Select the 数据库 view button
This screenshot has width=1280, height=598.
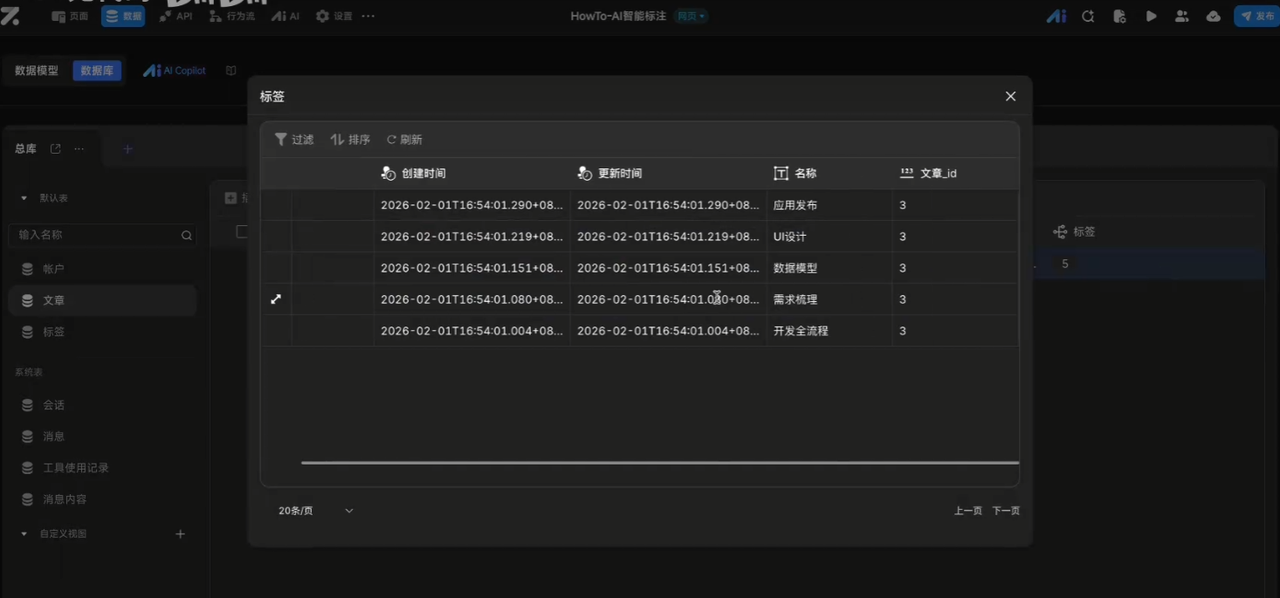pyautogui.click(x=97, y=71)
